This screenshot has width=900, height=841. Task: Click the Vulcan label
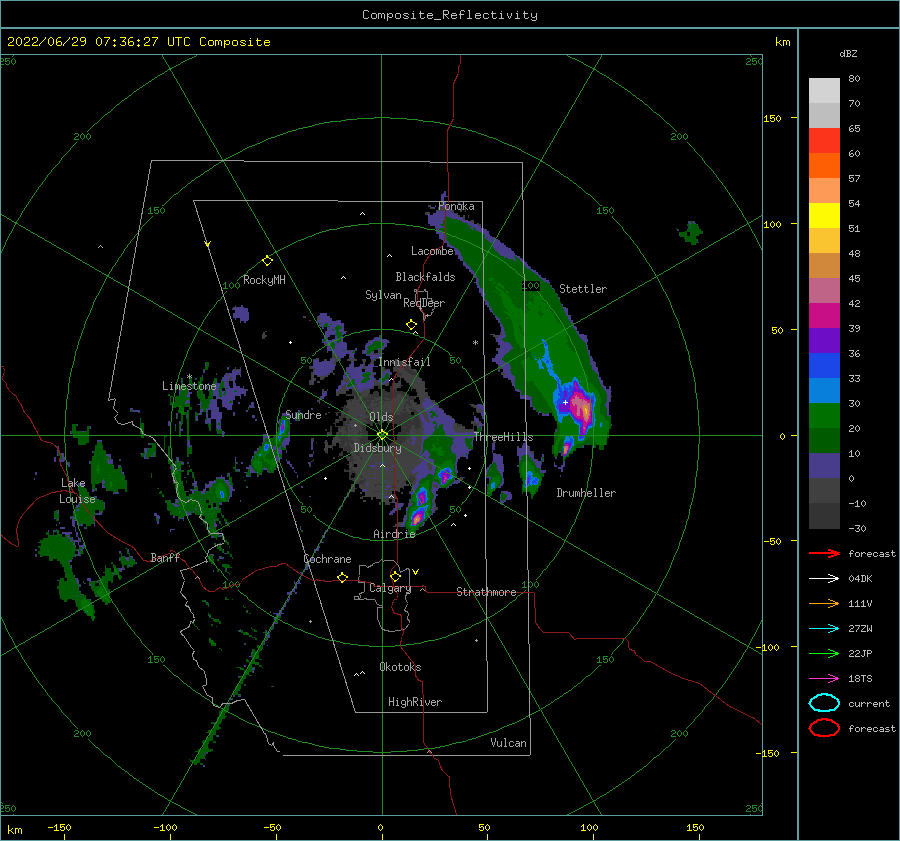tap(509, 743)
